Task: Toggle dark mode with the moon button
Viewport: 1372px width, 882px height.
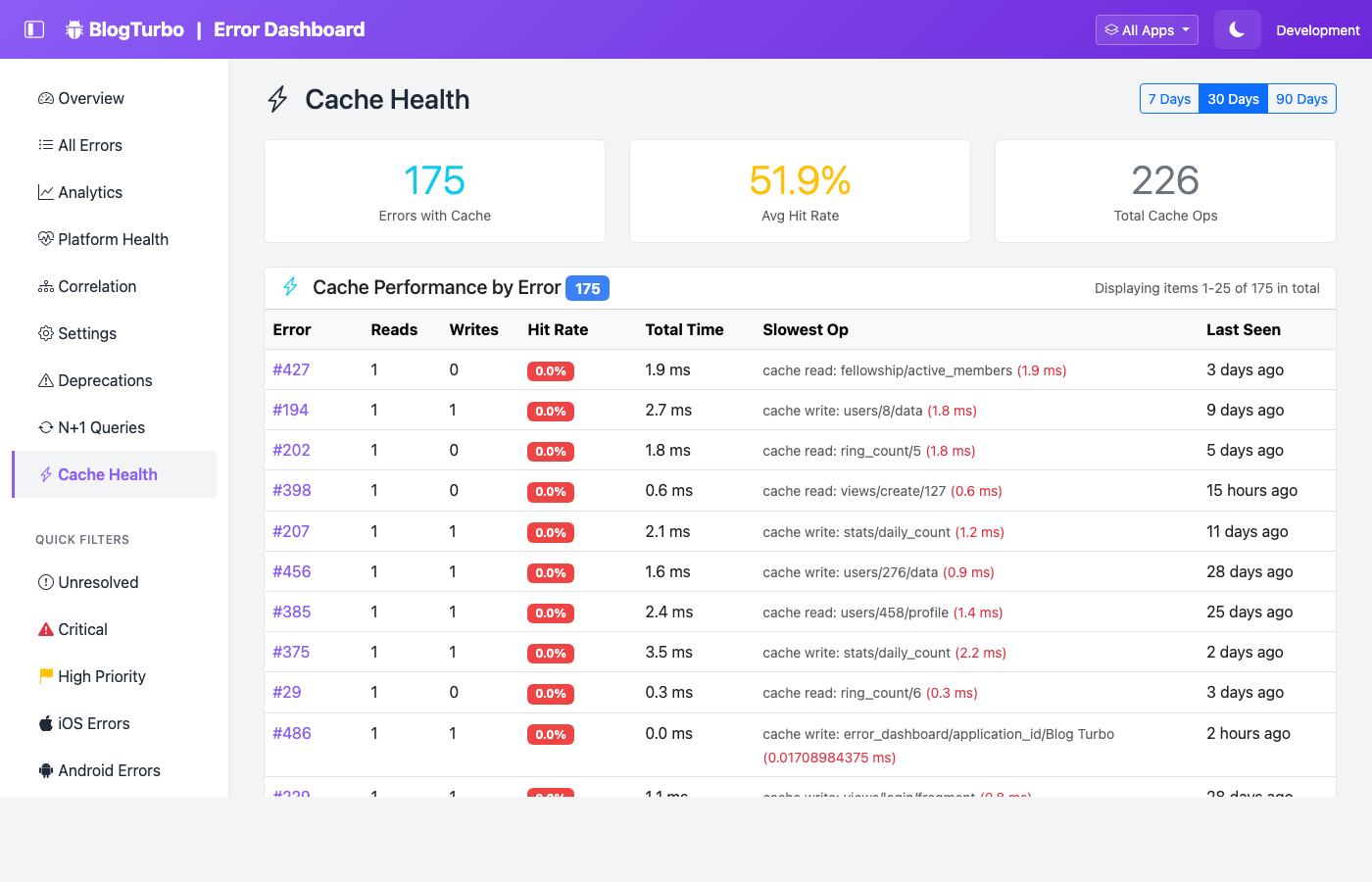Action: pyautogui.click(x=1237, y=29)
